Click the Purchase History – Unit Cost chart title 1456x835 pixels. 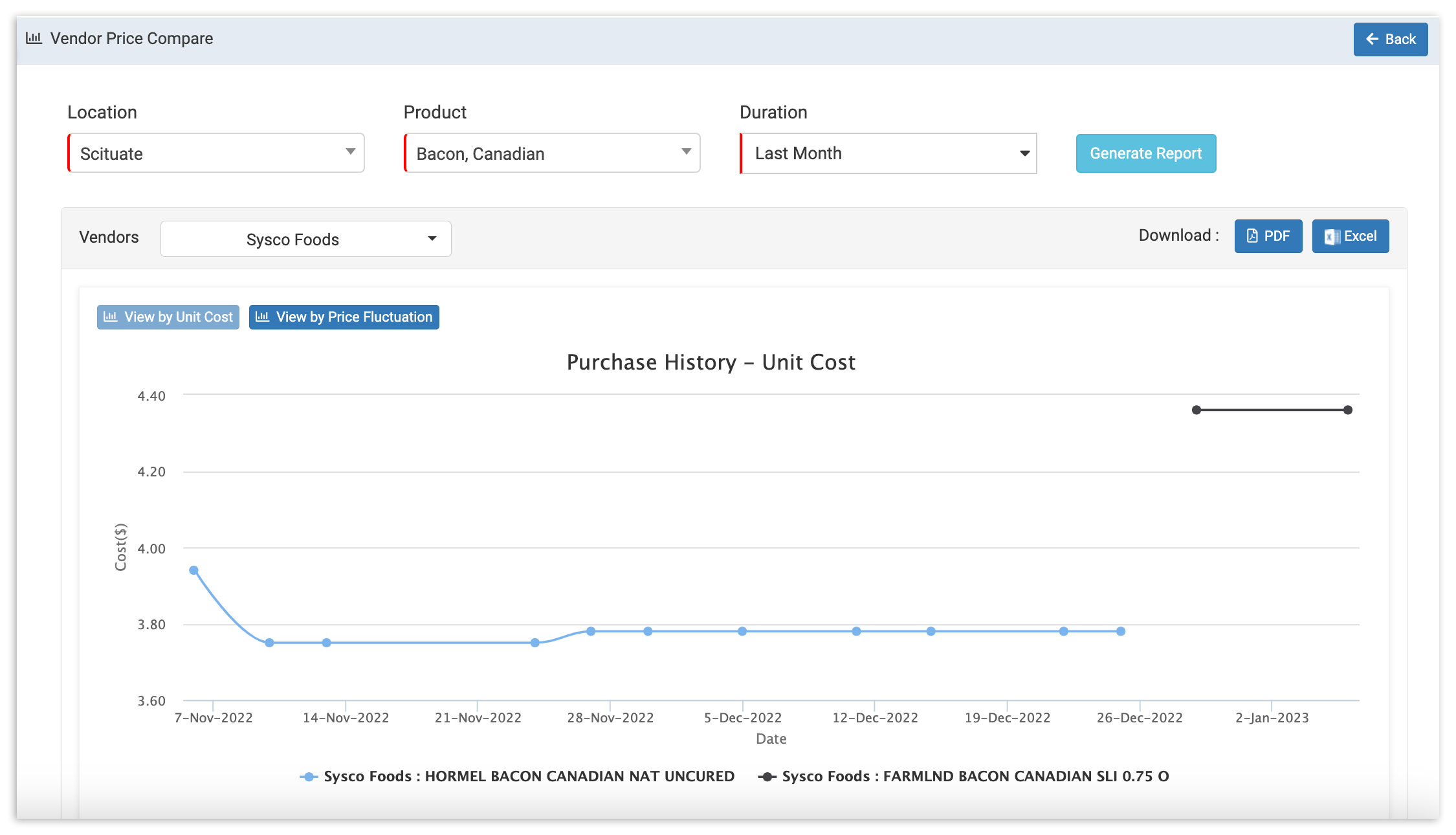(x=711, y=362)
